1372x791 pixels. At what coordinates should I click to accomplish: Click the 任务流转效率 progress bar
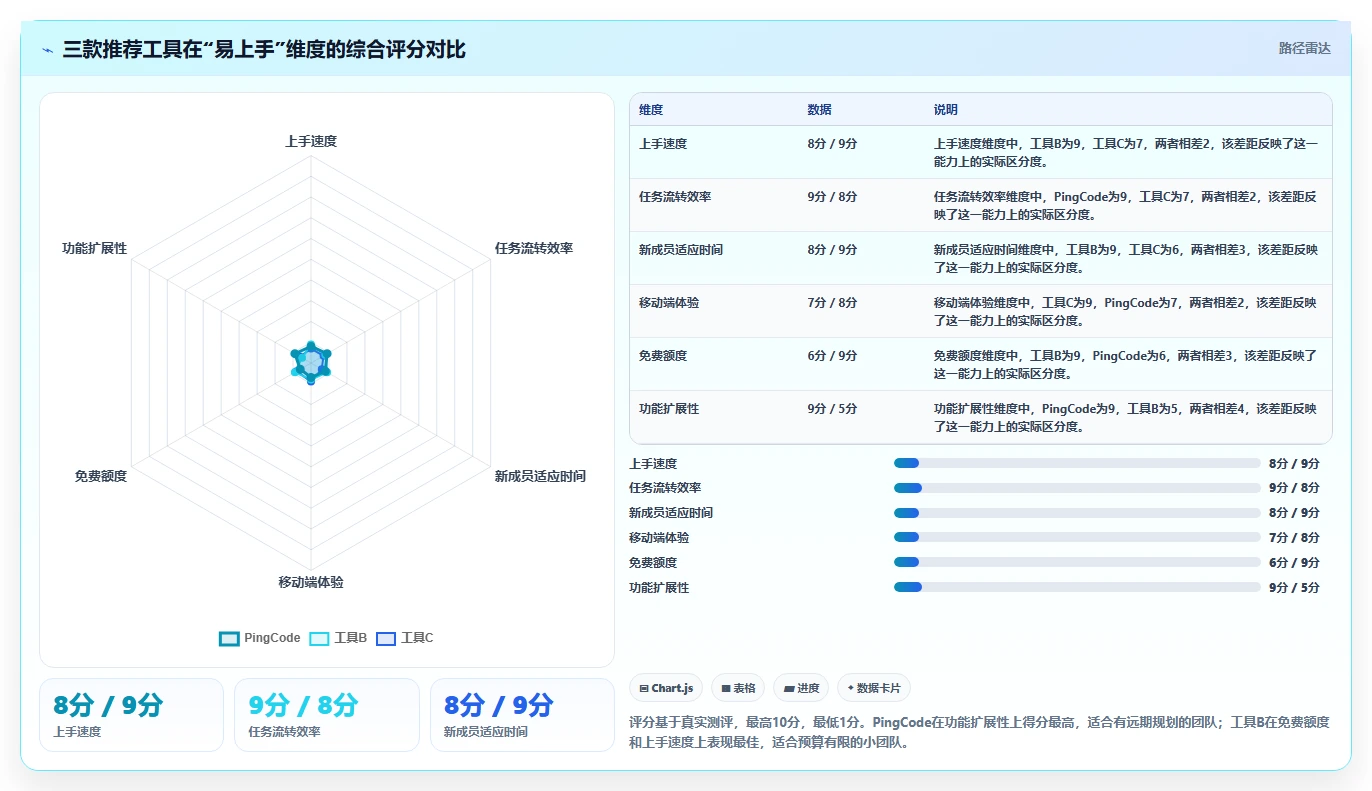pos(1077,488)
